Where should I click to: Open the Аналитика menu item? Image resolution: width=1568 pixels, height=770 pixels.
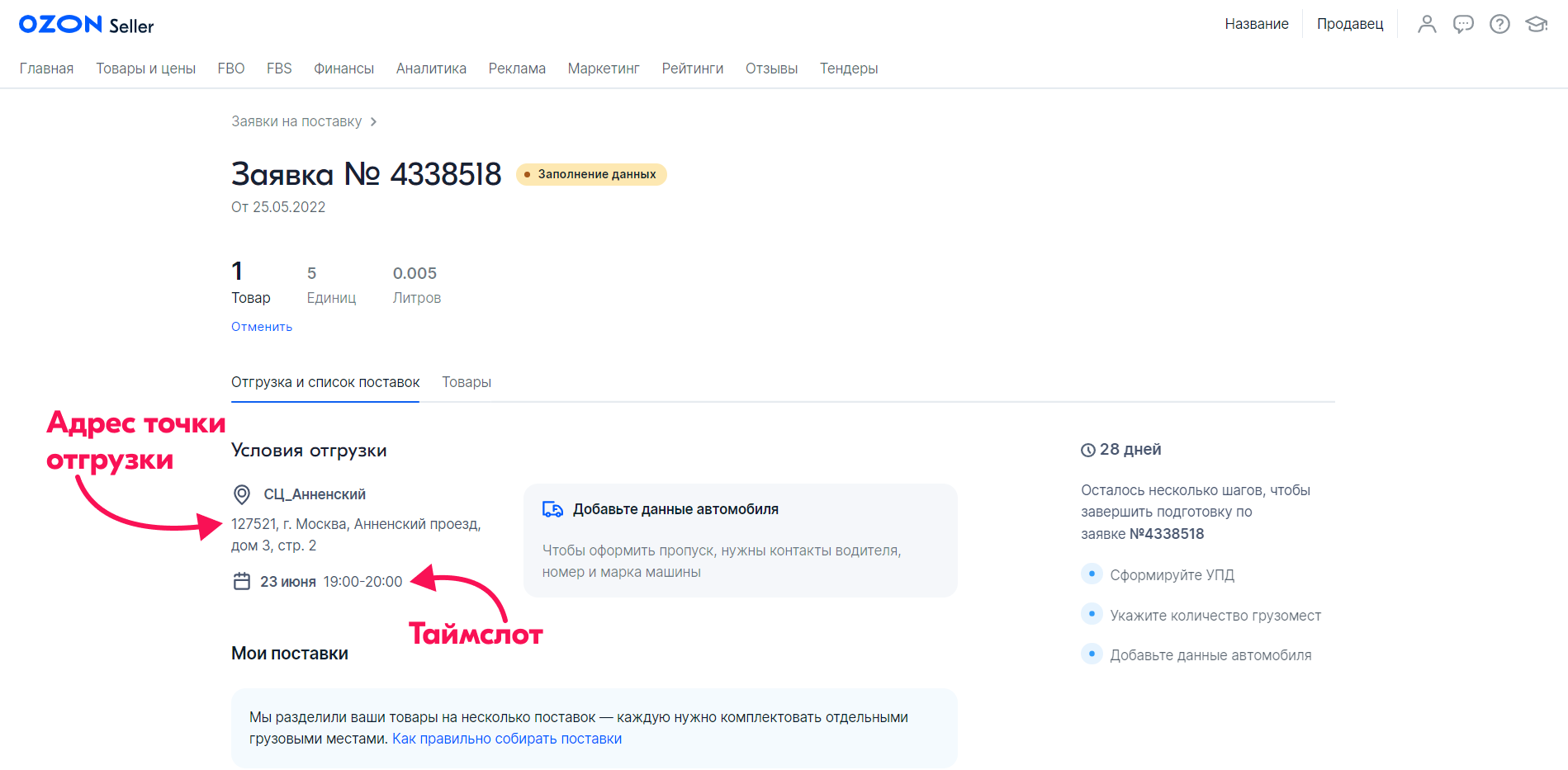point(431,68)
